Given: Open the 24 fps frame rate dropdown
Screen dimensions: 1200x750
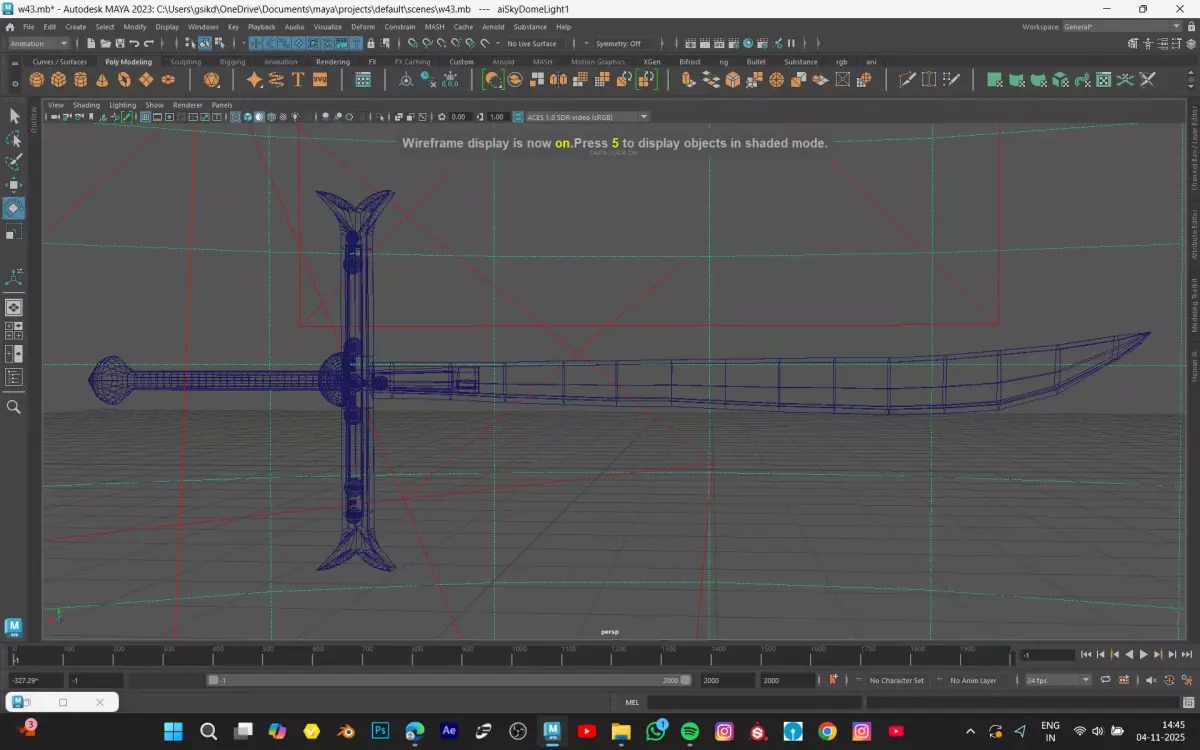Looking at the screenshot, I should point(1058,680).
